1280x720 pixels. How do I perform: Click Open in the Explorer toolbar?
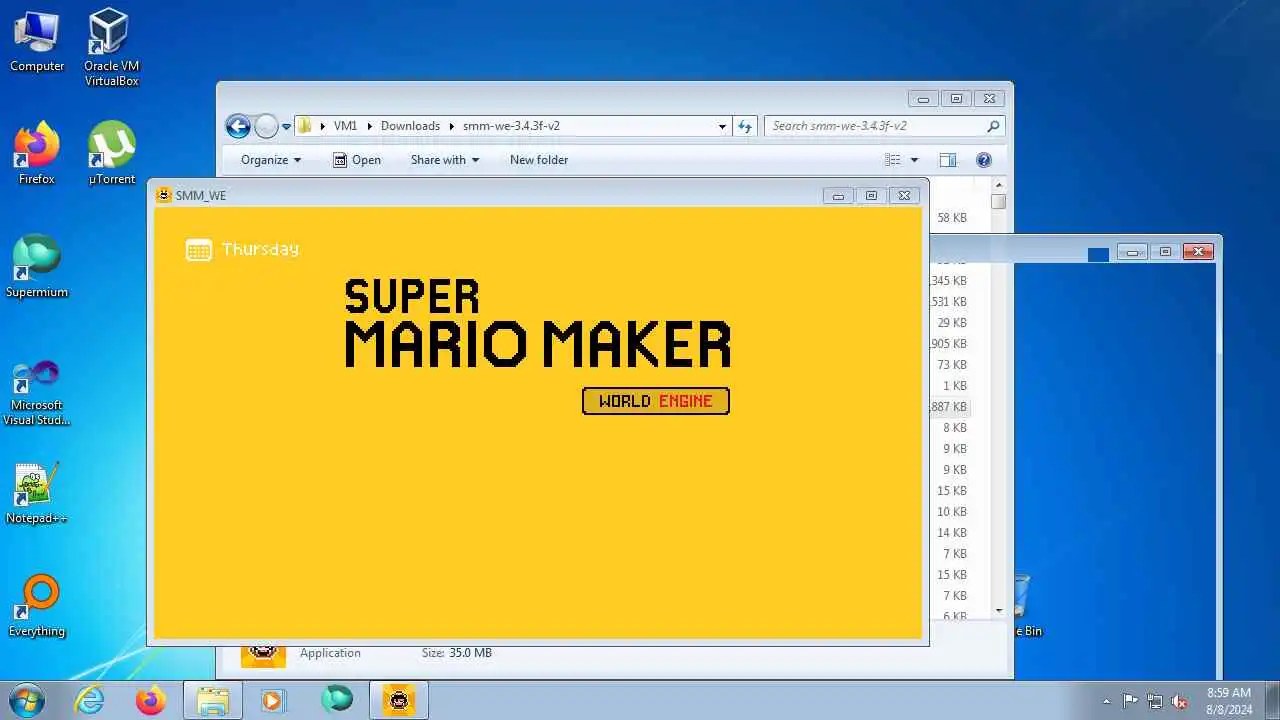357,160
